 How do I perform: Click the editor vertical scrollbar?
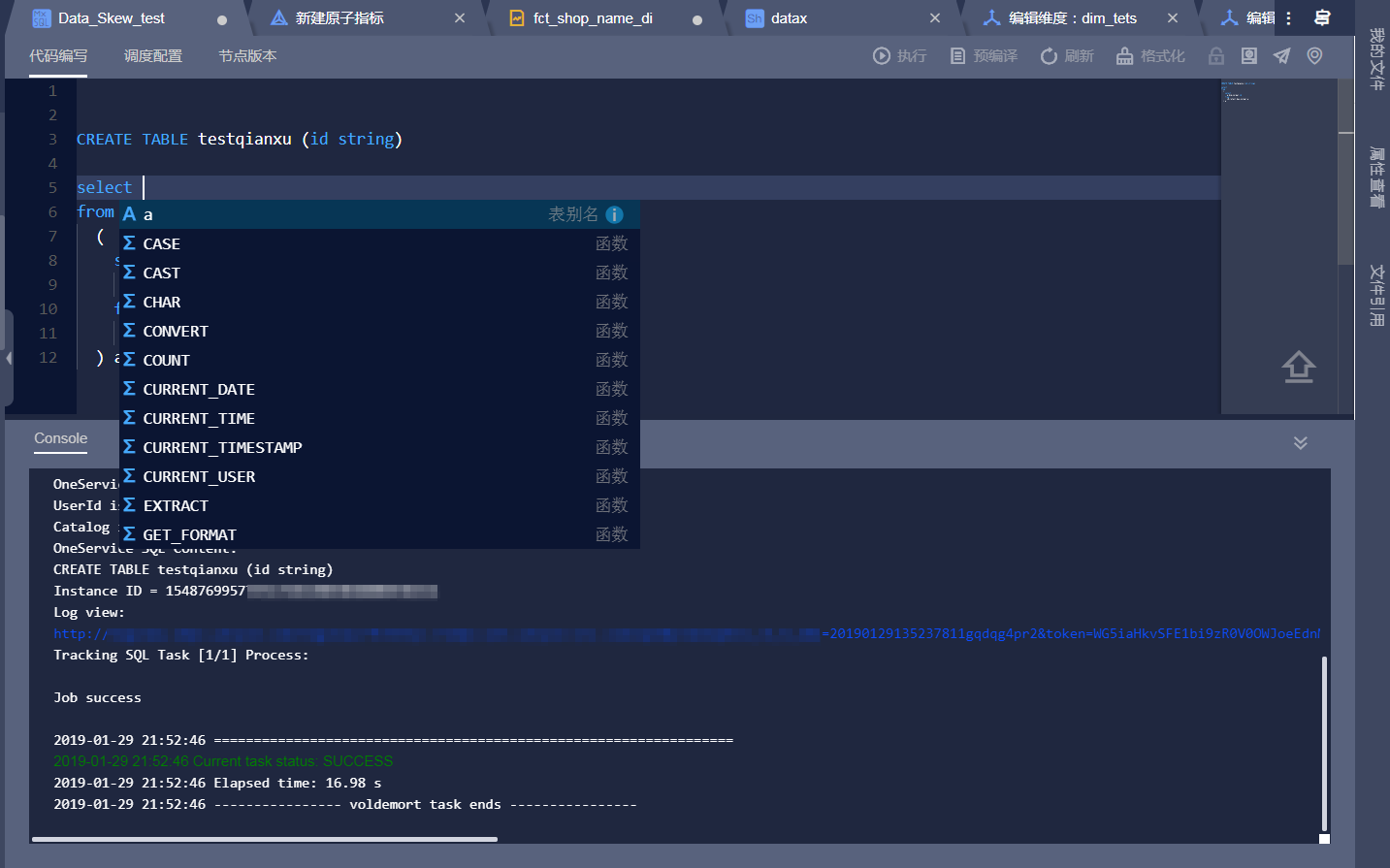pos(1345,172)
